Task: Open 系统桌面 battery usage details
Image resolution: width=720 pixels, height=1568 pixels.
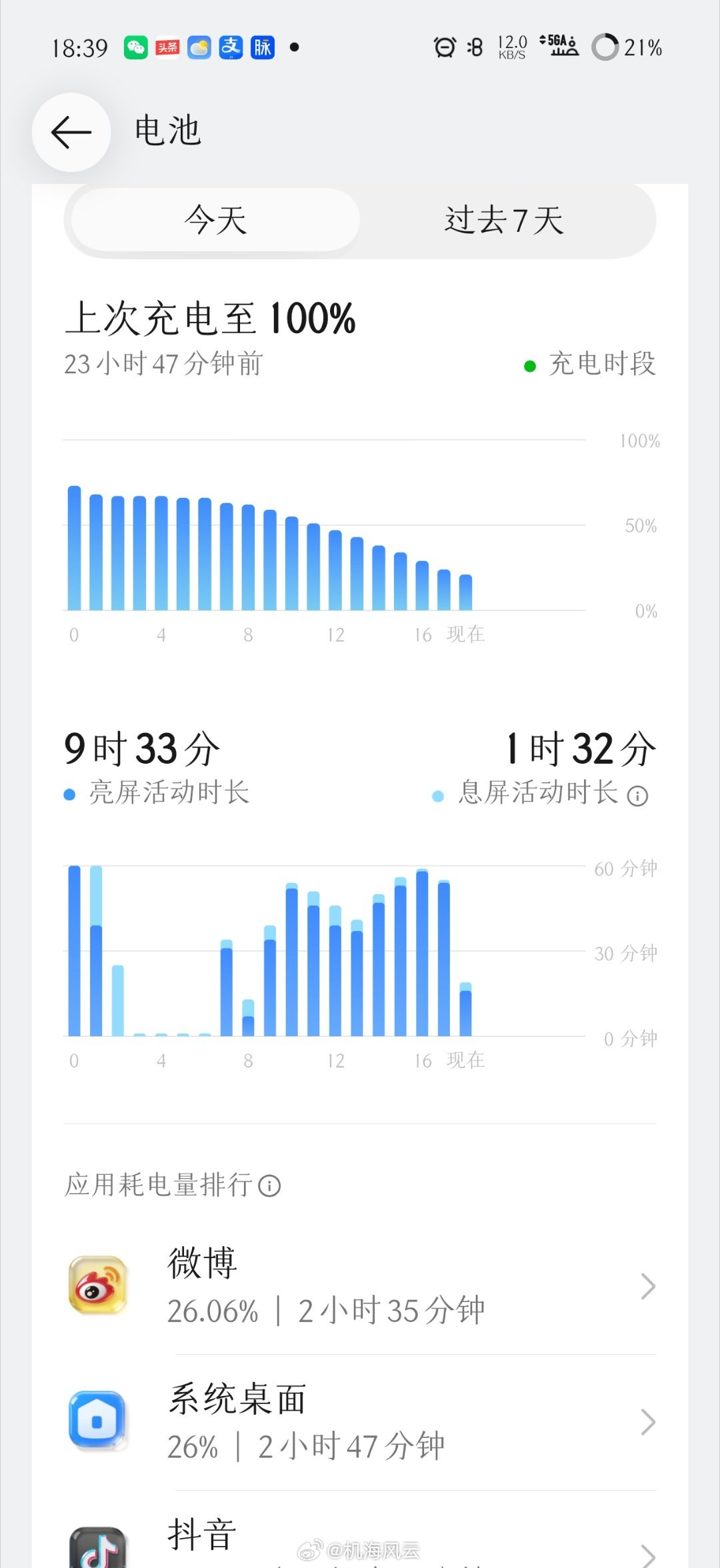Action: click(360, 1422)
